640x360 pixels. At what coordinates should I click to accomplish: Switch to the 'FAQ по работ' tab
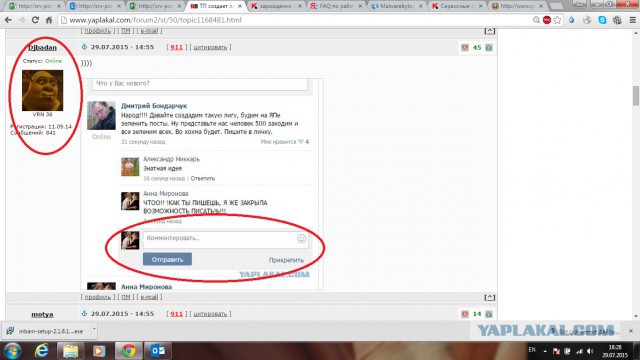[x=336, y=6]
